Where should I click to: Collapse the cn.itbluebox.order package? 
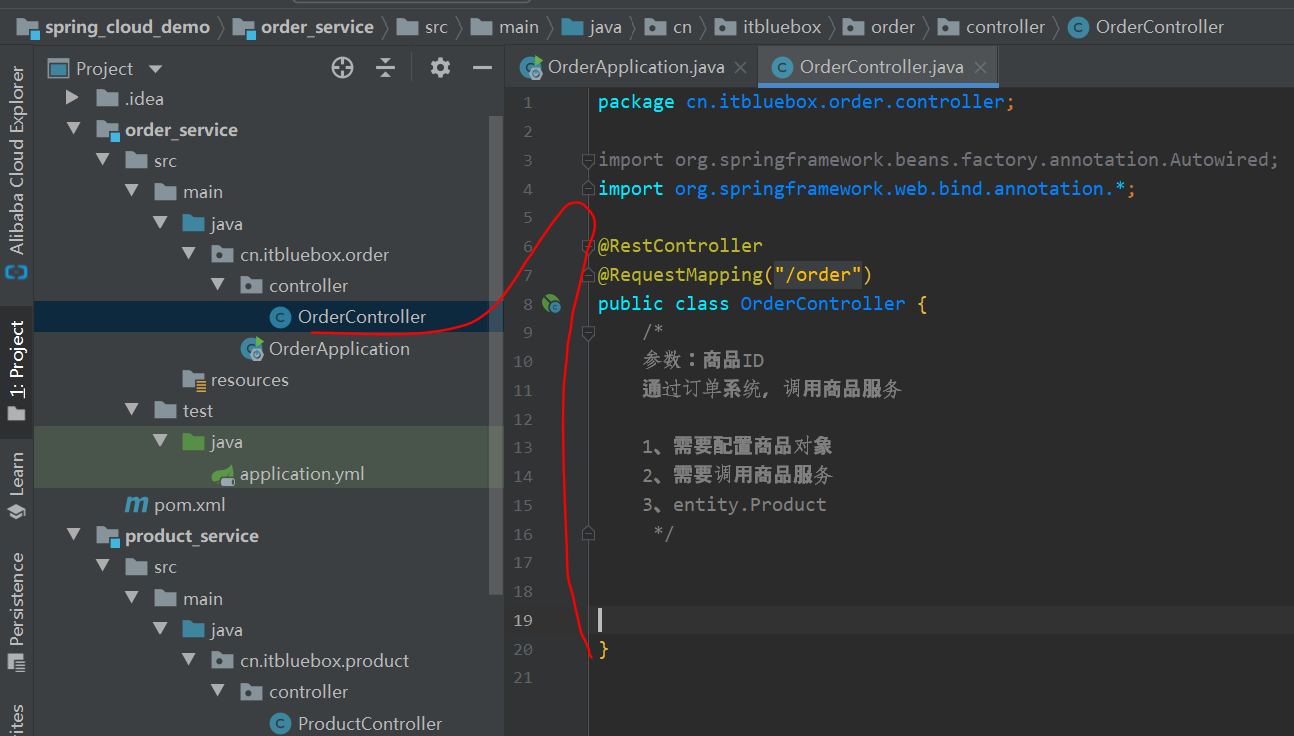188,254
